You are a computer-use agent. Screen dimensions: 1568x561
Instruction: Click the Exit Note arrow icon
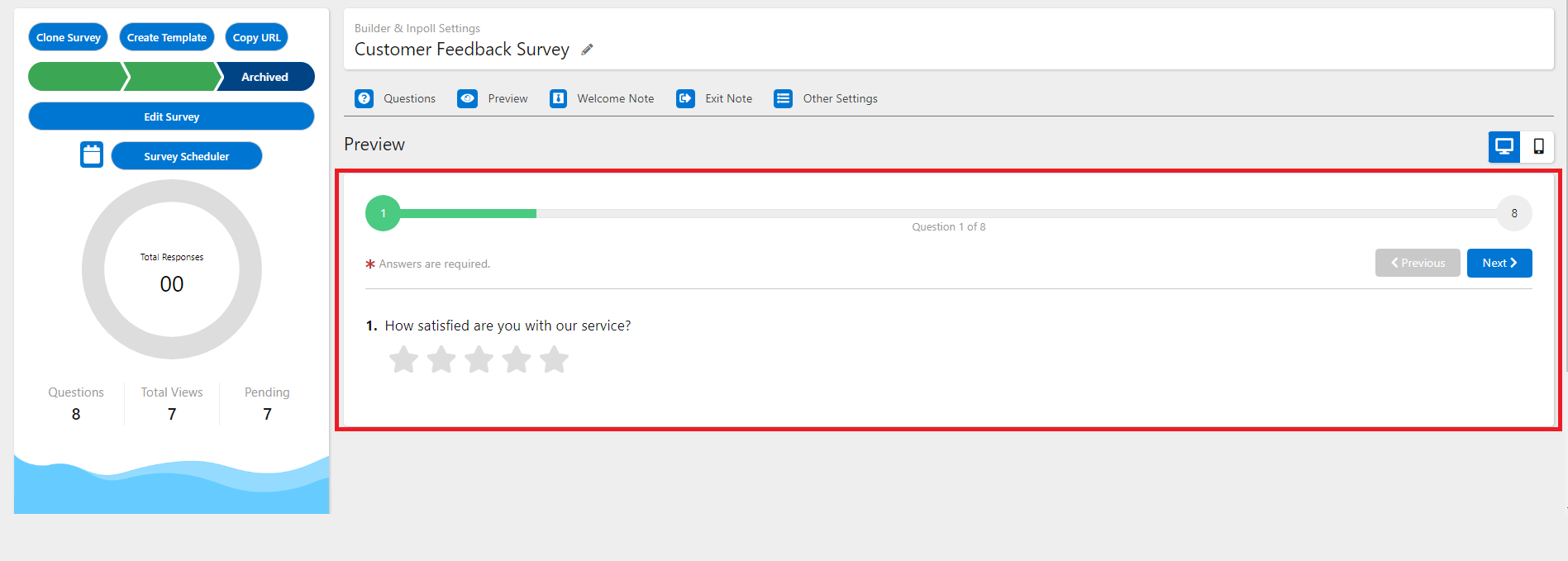tap(685, 98)
